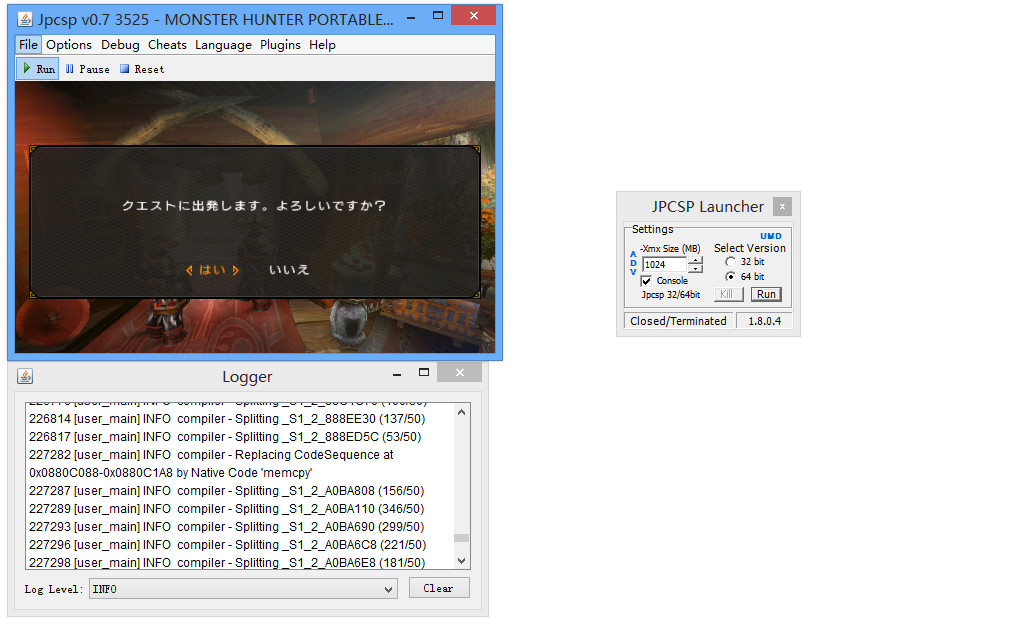Open the File menu

click(28, 45)
